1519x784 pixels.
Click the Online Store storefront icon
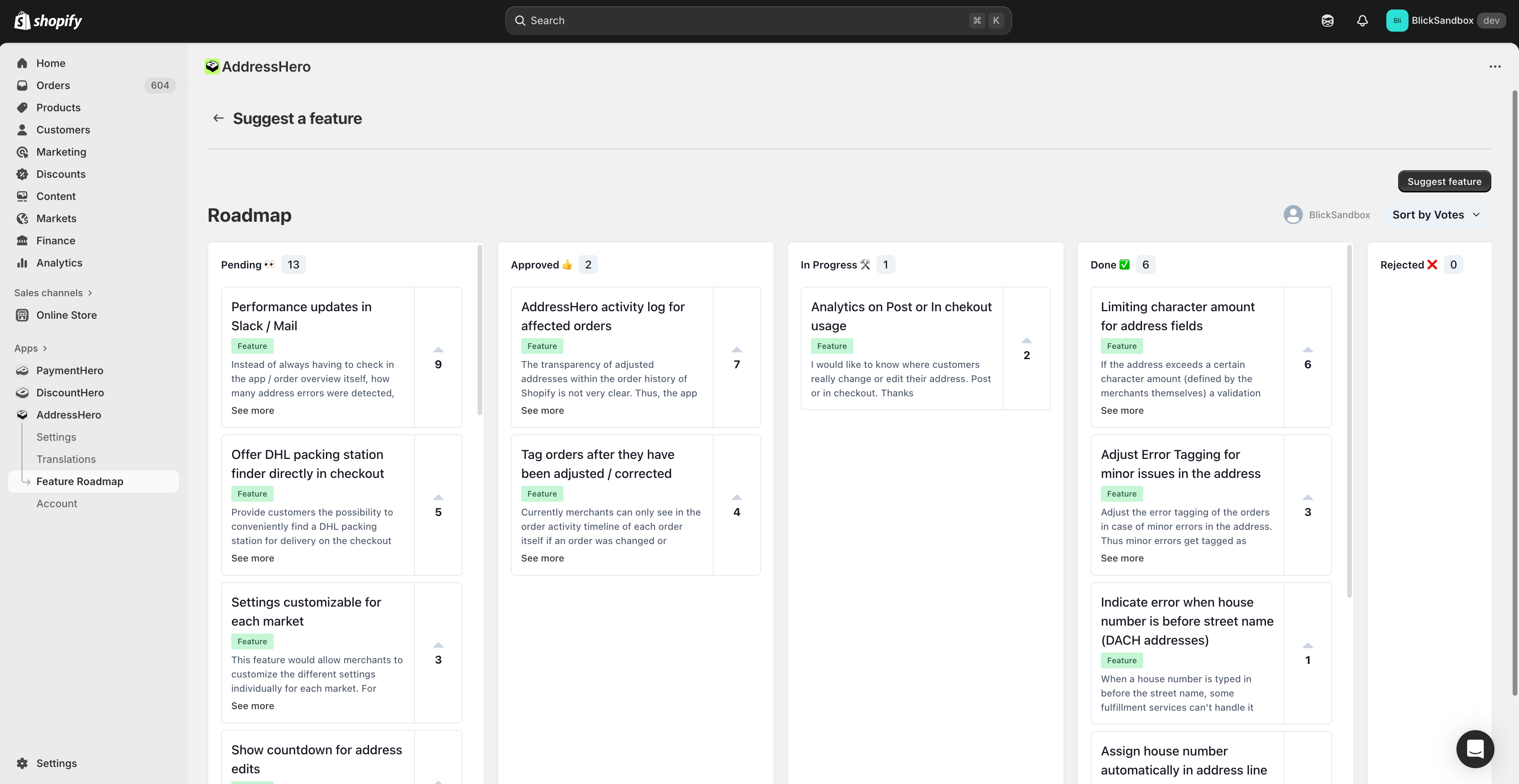coord(23,315)
